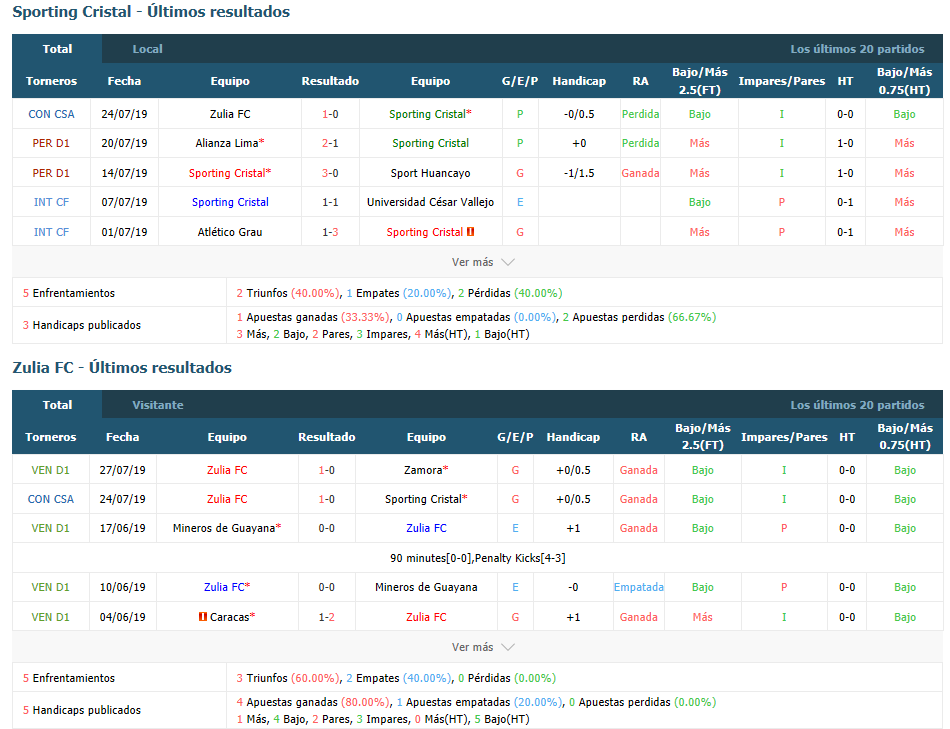Click Resultado column header in Zulia FC table

tap(327, 436)
